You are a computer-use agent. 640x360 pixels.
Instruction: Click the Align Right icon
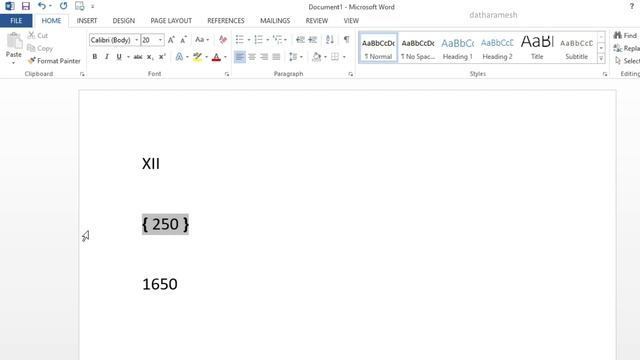click(264, 57)
